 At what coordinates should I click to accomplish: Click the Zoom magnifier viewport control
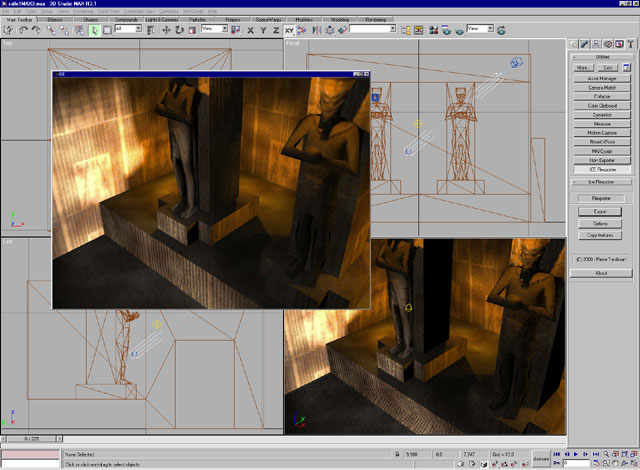click(606, 454)
